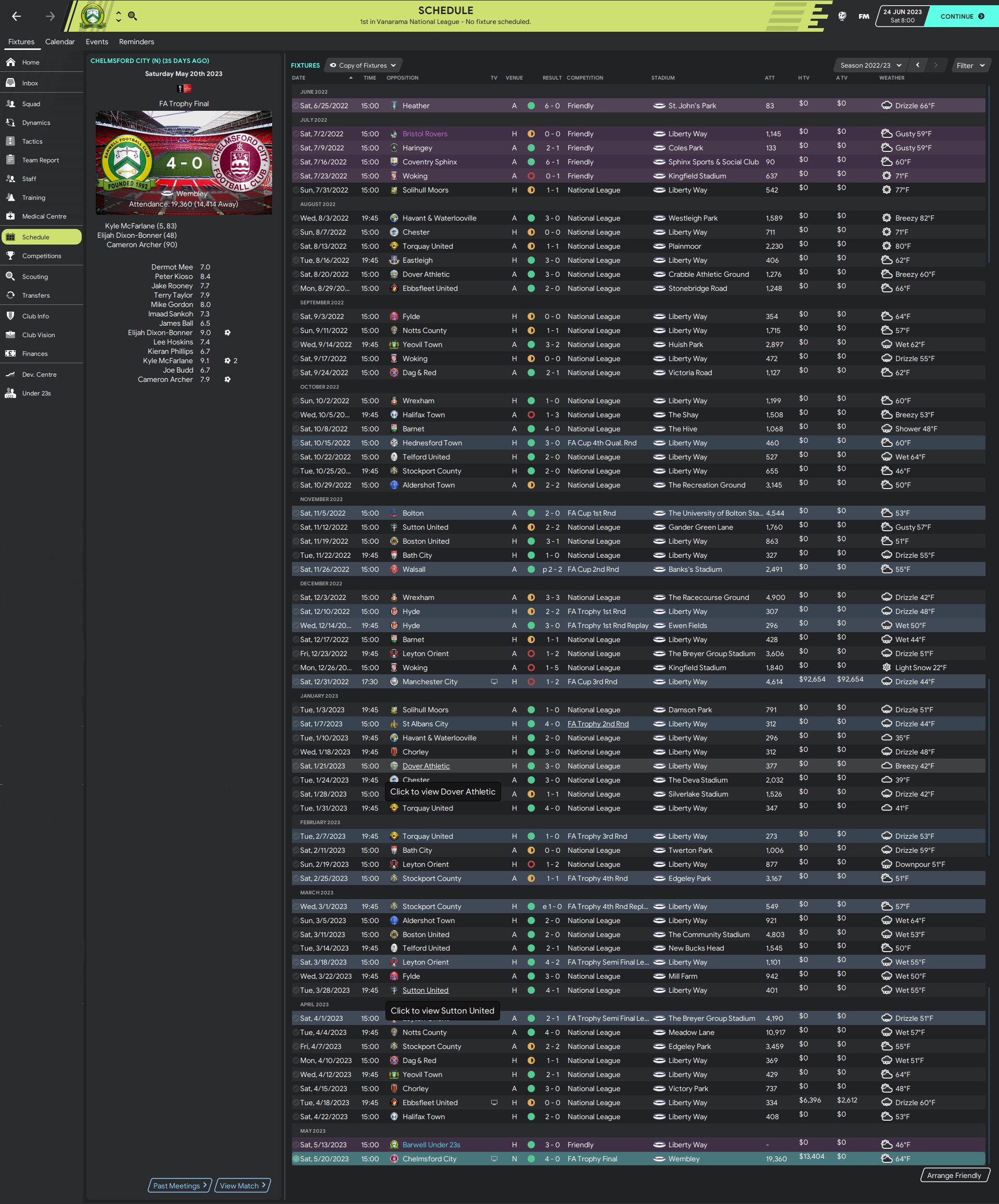Go back with the left arrow button
Viewport: 999px width, 1204px height.
(16, 16)
